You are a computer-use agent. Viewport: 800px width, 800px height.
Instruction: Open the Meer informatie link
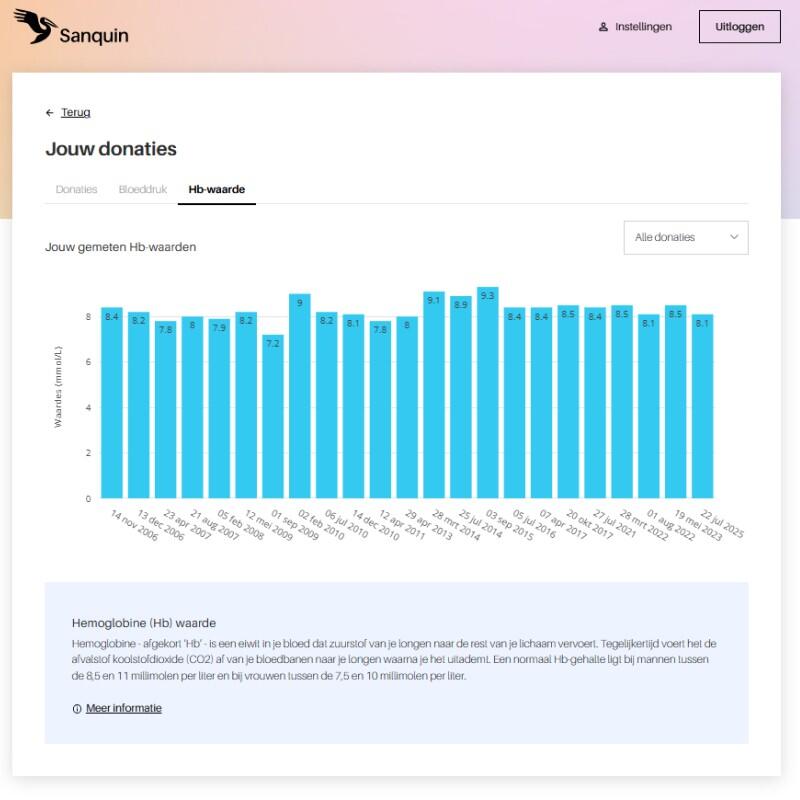click(123, 708)
